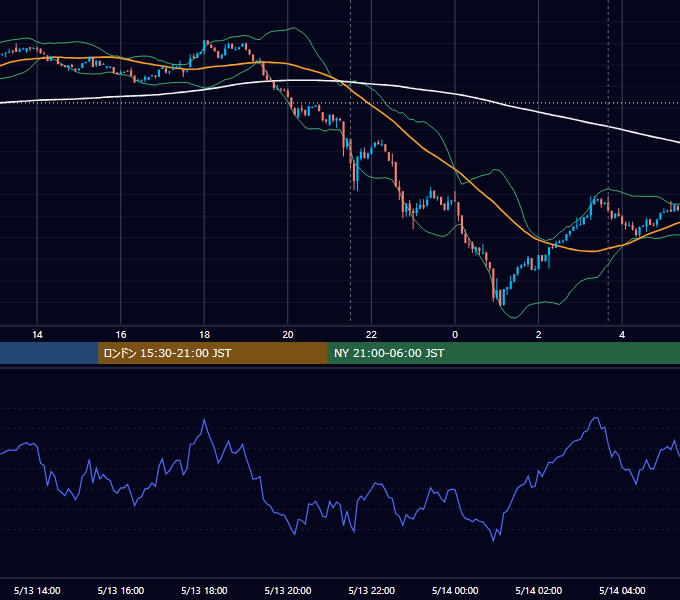Click the 16 hour label on price chart axis

click(121, 335)
